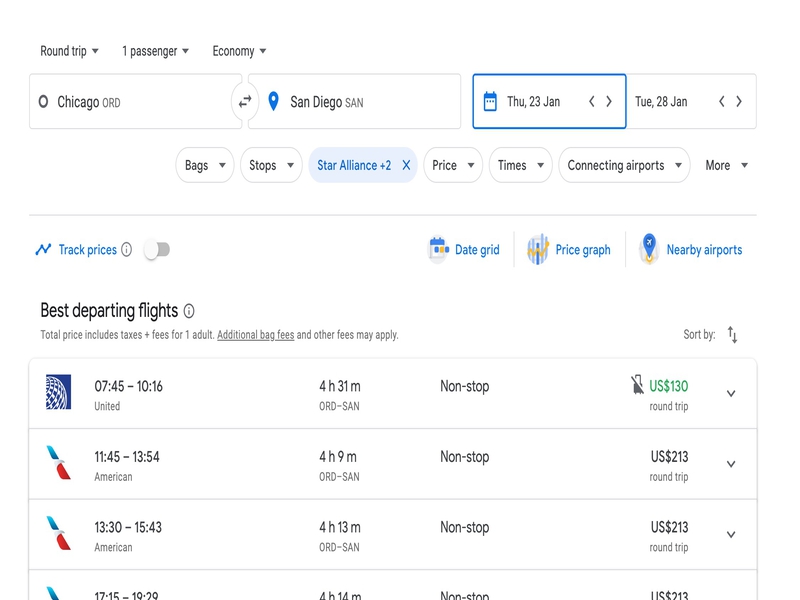Click the Date grid calendar icon
This screenshot has width=800, height=600.
coord(438,249)
